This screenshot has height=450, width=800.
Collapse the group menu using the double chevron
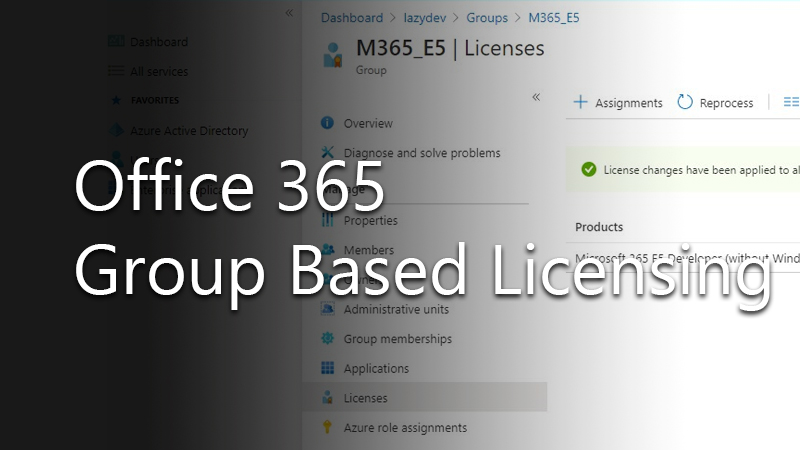click(536, 97)
